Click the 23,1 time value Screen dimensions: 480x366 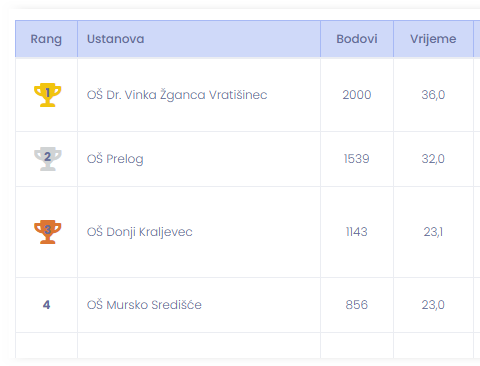(x=433, y=232)
